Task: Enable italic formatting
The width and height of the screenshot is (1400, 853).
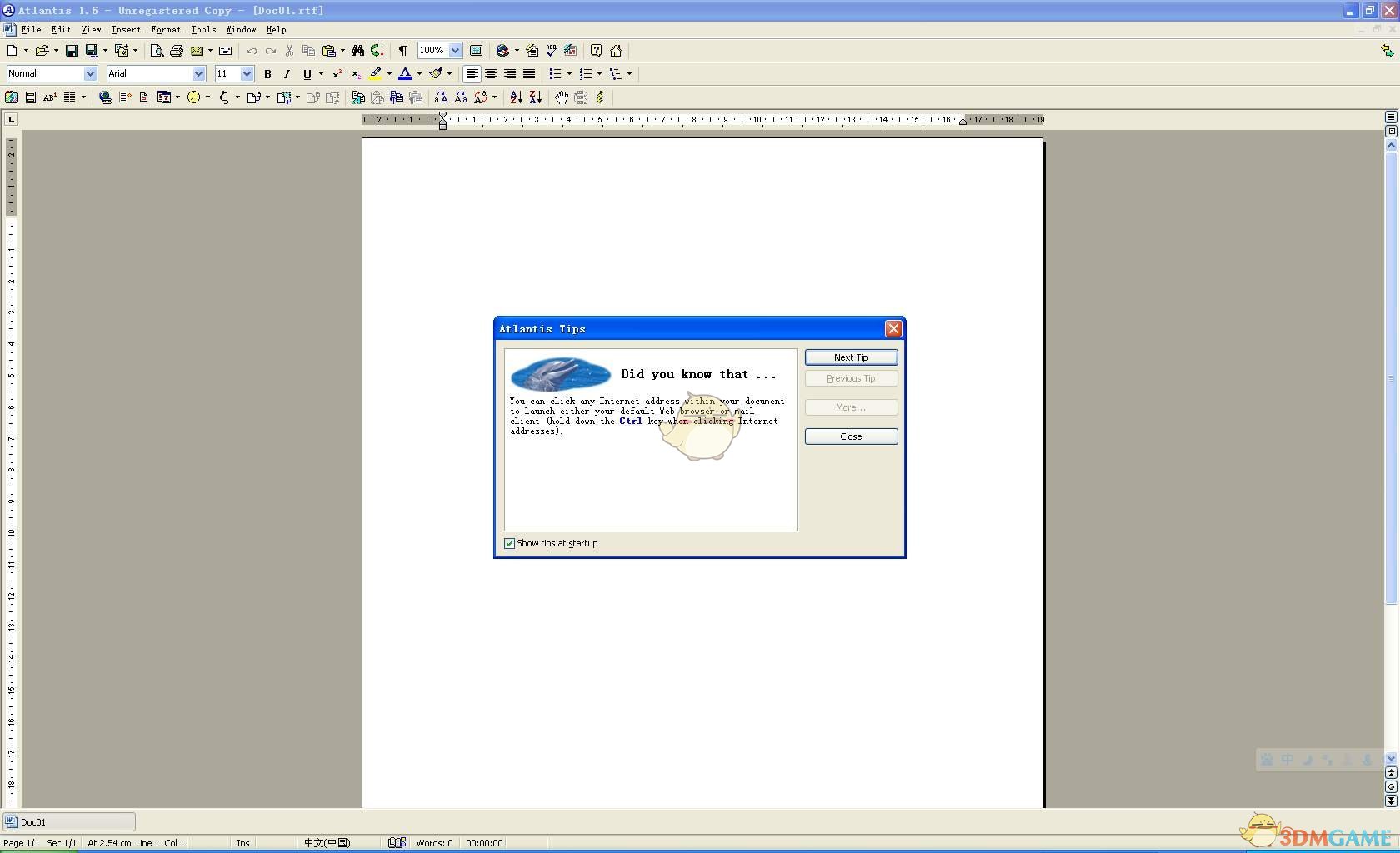Action: [x=287, y=74]
